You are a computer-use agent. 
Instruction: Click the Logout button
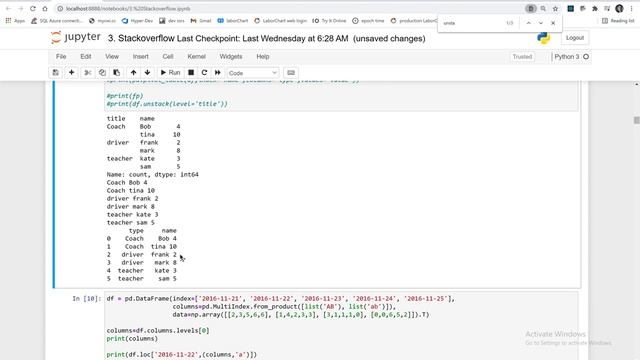(x=575, y=38)
